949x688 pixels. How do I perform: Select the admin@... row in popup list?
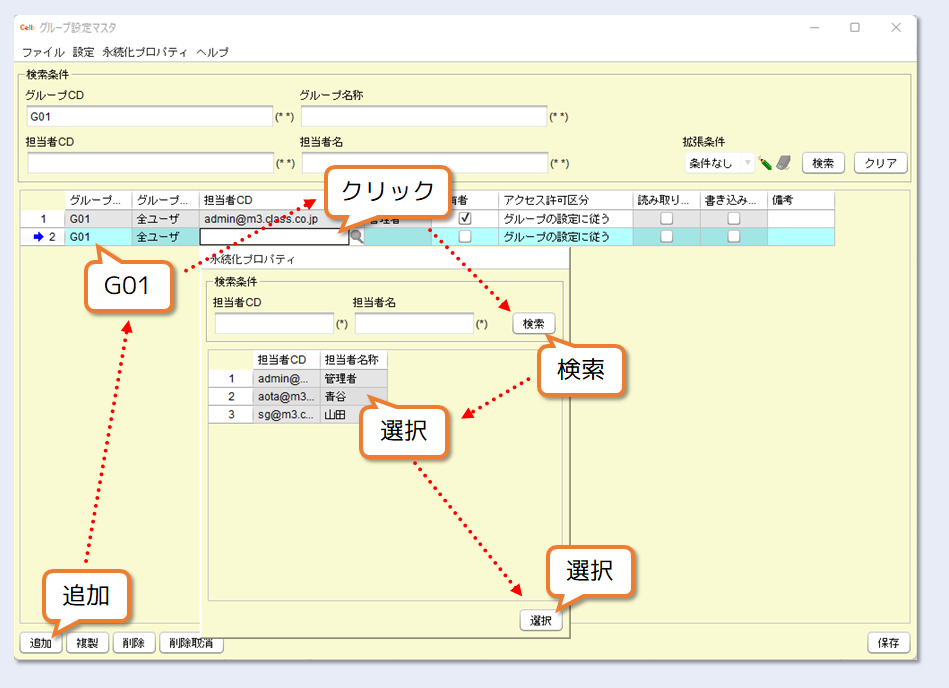coord(298,379)
